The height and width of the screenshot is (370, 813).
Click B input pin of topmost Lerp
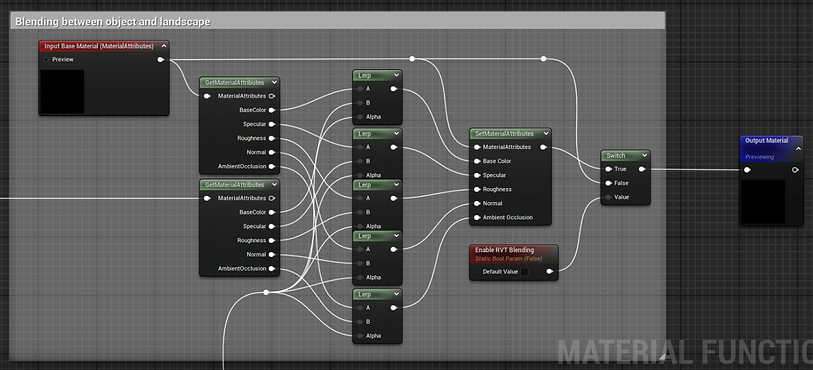360,103
